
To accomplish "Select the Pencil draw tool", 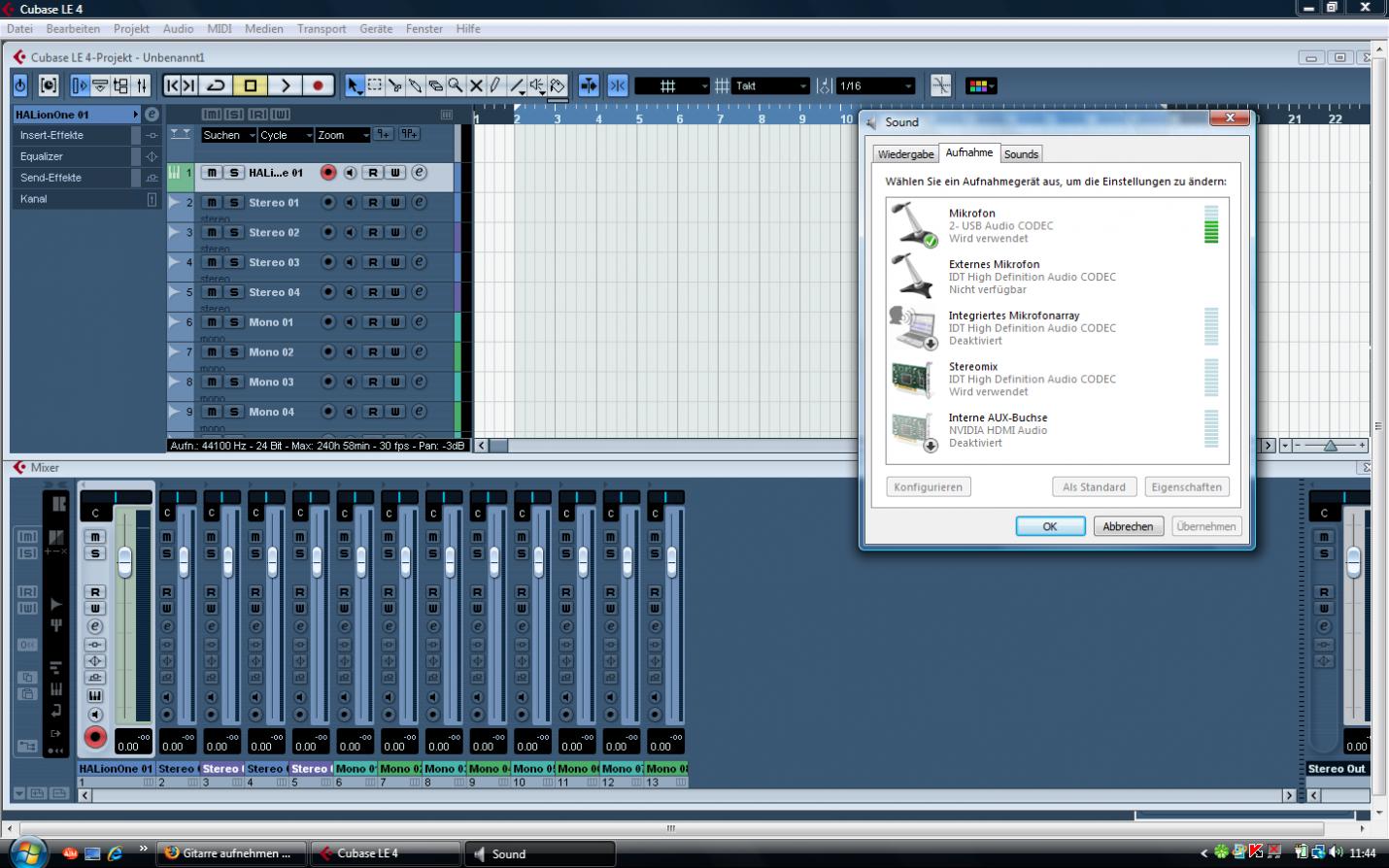I will tap(495, 85).
